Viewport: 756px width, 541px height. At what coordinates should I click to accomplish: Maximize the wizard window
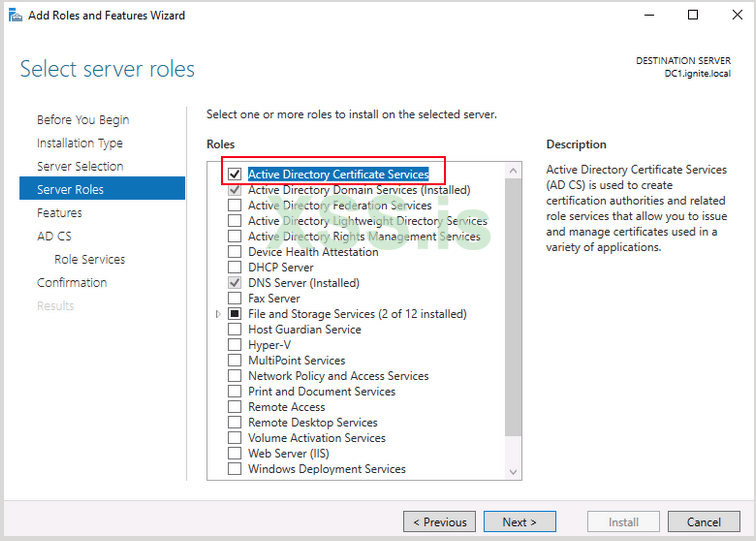(693, 15)
